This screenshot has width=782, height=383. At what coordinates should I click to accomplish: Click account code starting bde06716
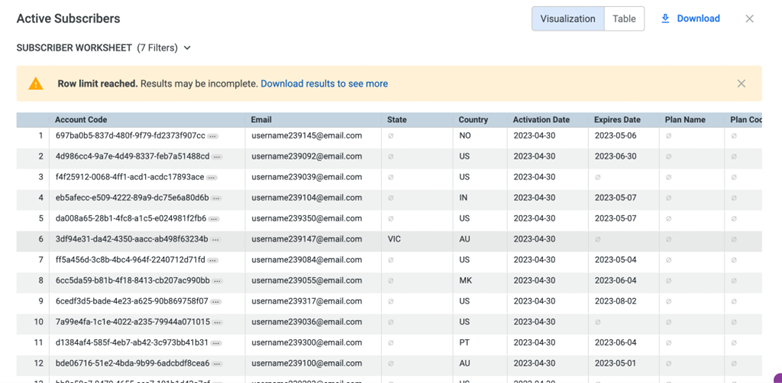click(x=133, y=363)
